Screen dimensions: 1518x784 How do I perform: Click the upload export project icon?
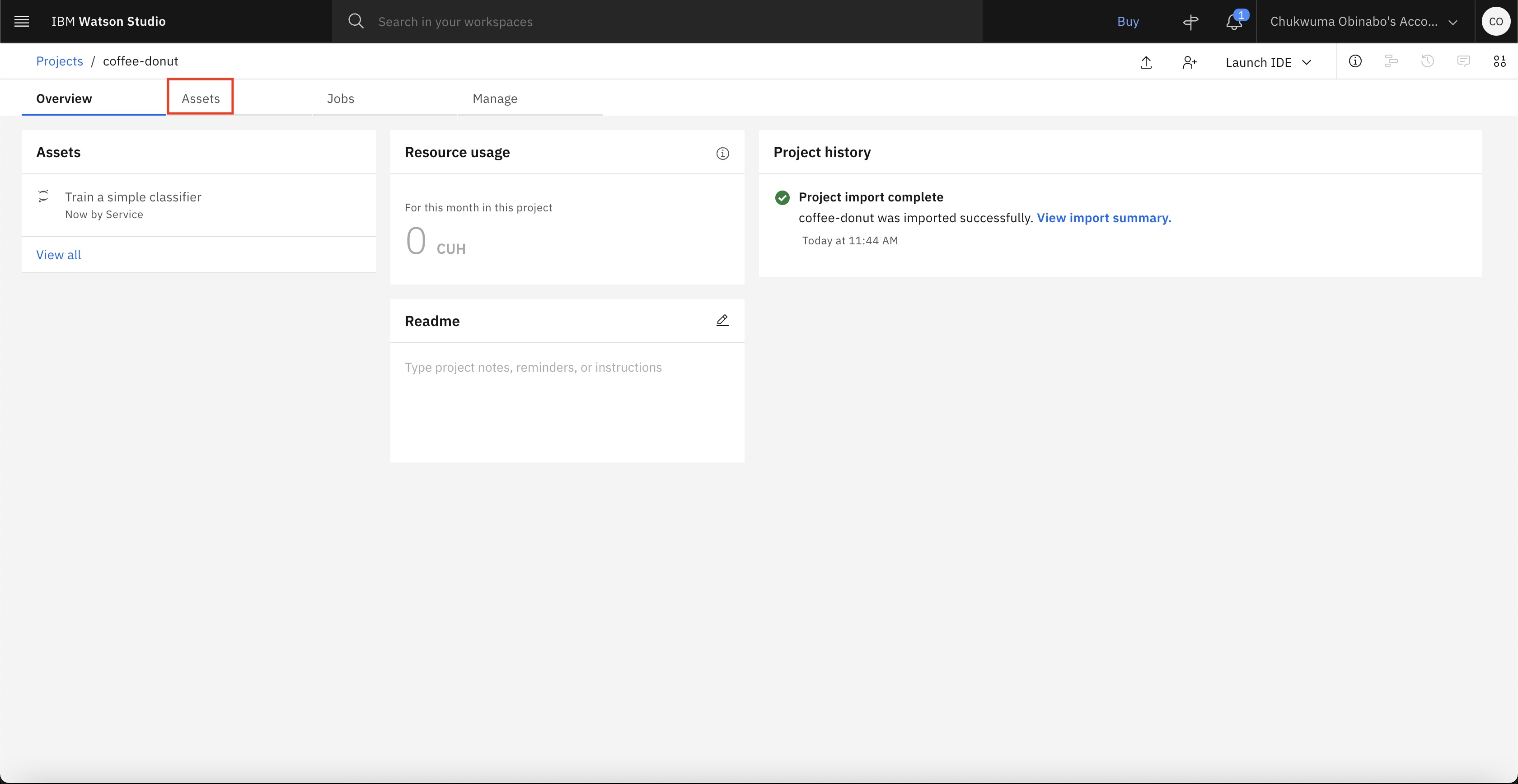coord(1146,62)
